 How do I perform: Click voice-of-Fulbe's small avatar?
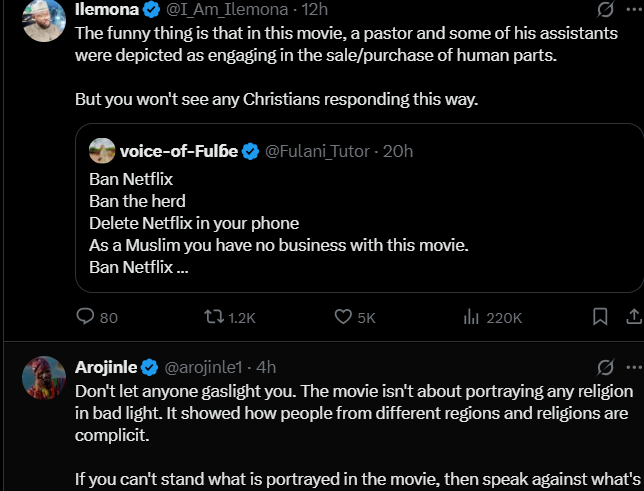101,151
